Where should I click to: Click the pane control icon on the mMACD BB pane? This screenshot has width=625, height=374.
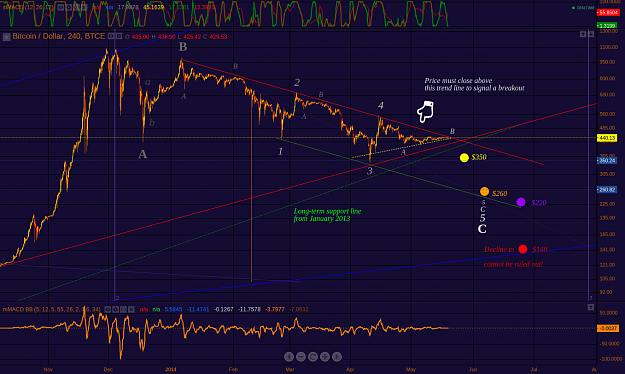click(591, 307)
